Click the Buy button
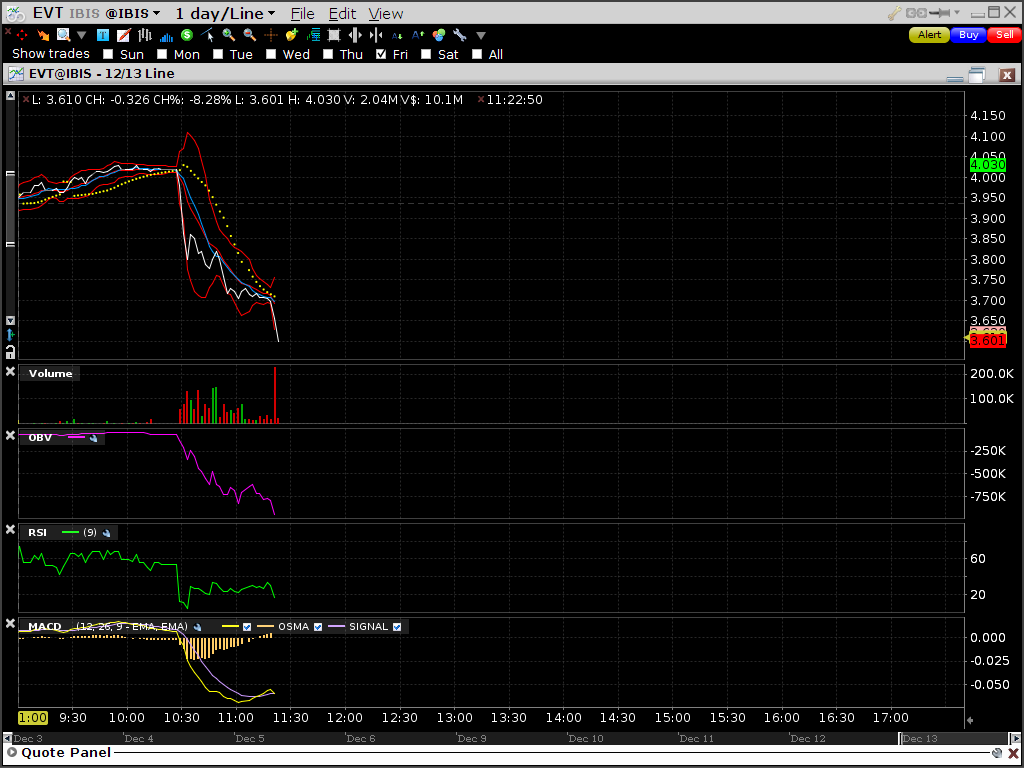Image resolution: width=1024 pixels, height=768 pixels. [x=968, y=35]
